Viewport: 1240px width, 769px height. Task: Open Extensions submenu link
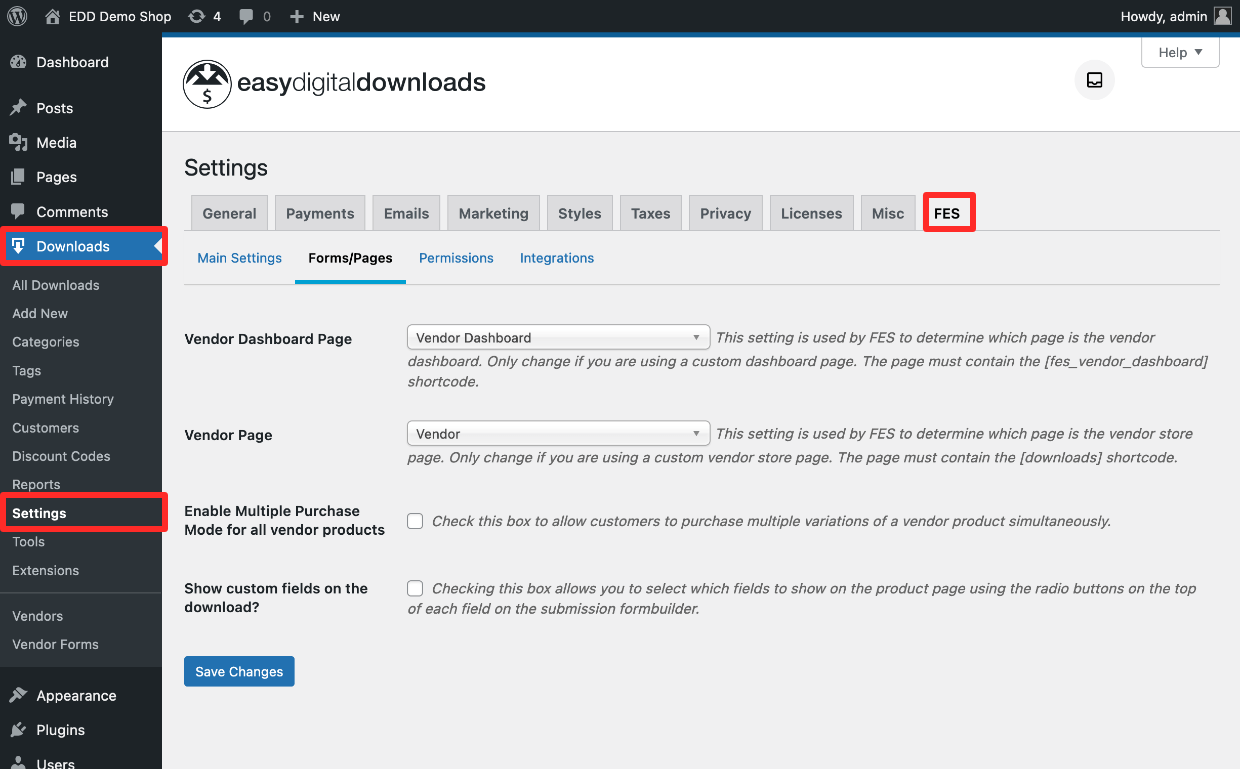pos(46,570)
